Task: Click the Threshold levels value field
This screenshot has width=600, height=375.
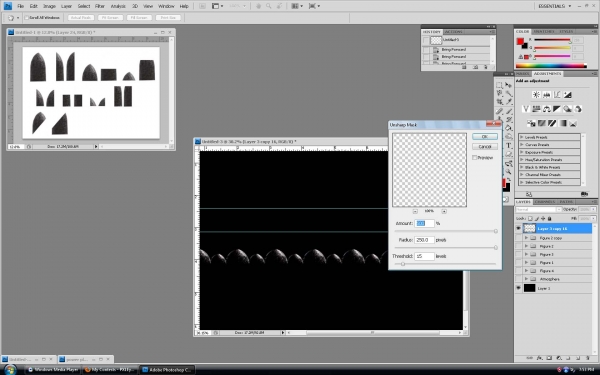Action: (x=424, y=256)
